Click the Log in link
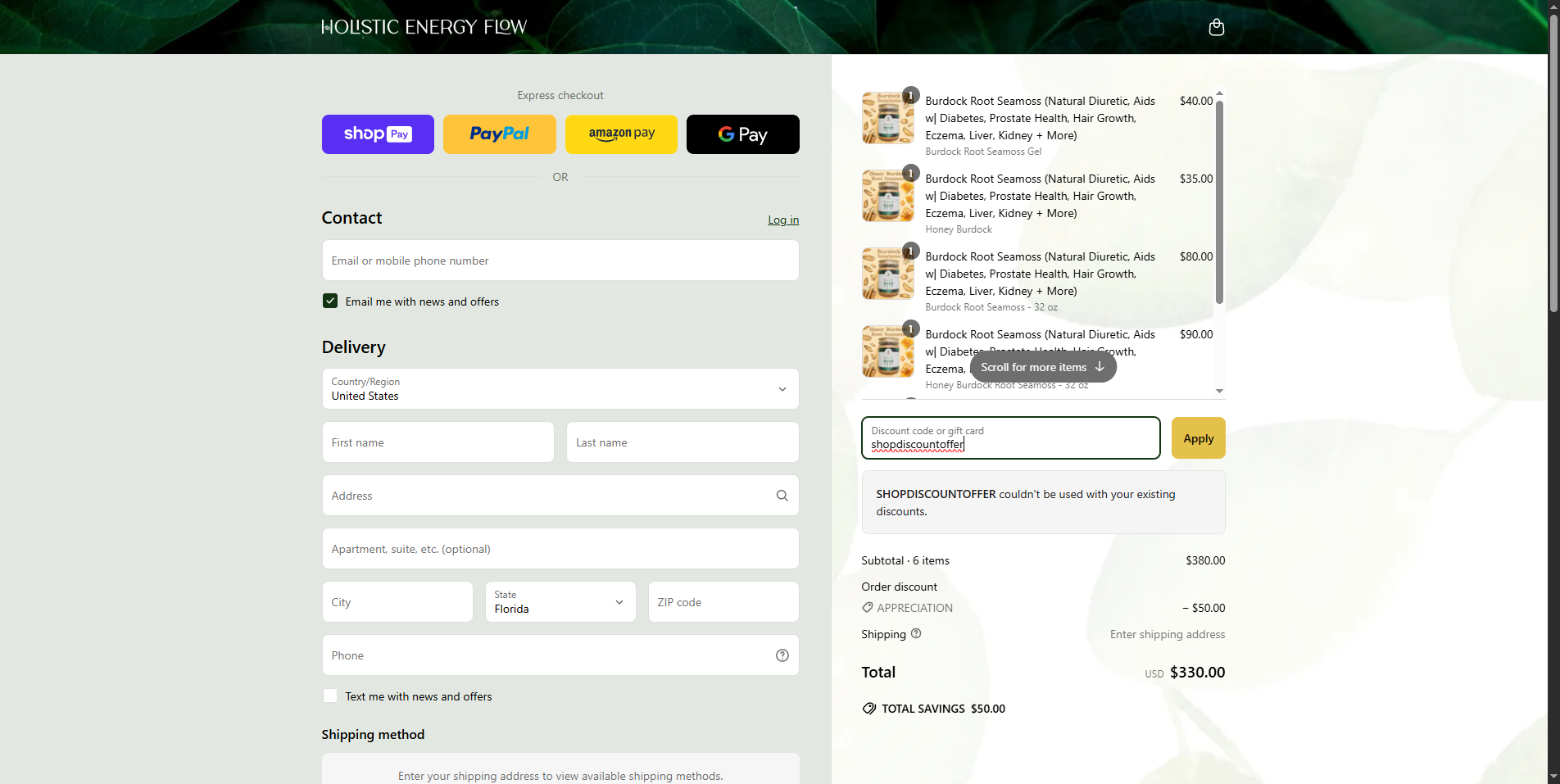Image resolution: width=1560 pixels, height=784 pixels. [x=783, y=220]
